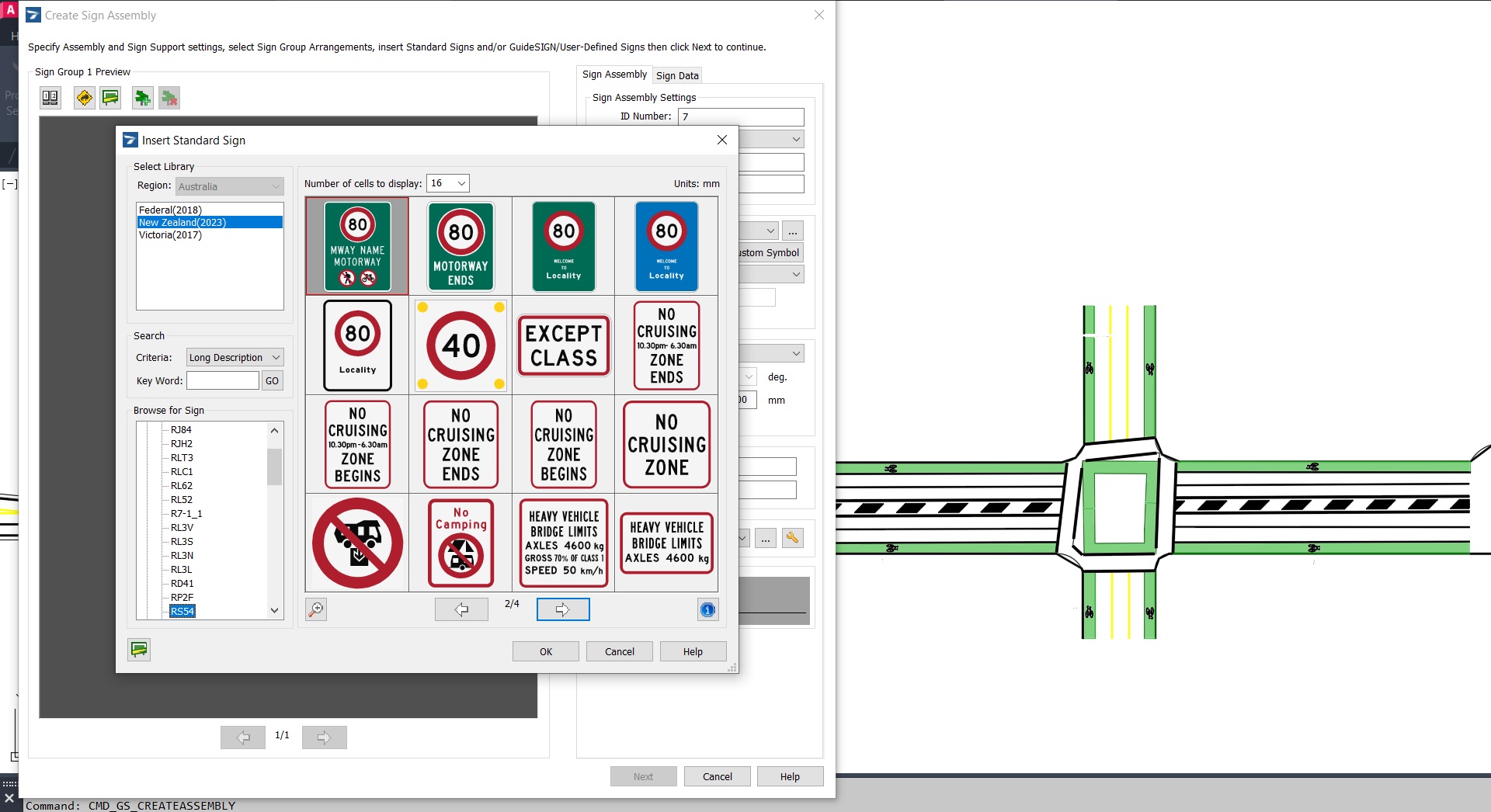Select the warning sign icon in preview toolbar
The height and width of the screenshot is (812, 1491).
[84, 98]
